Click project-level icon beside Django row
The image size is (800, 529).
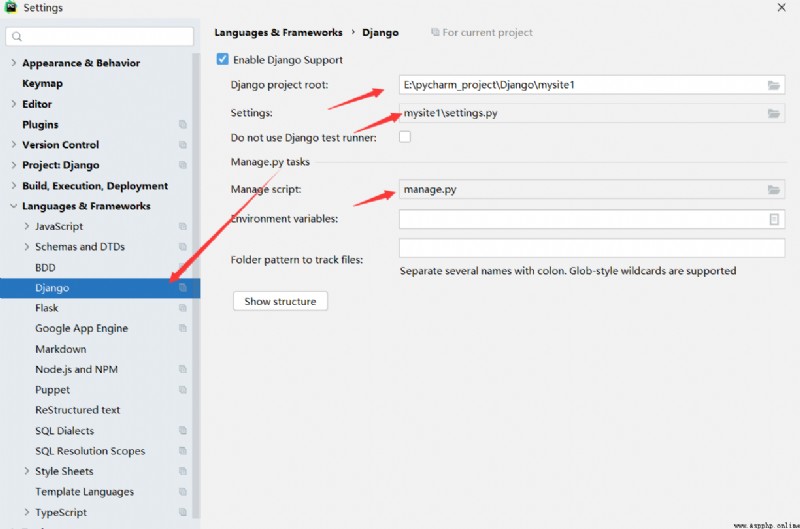(x=183, y=288)
